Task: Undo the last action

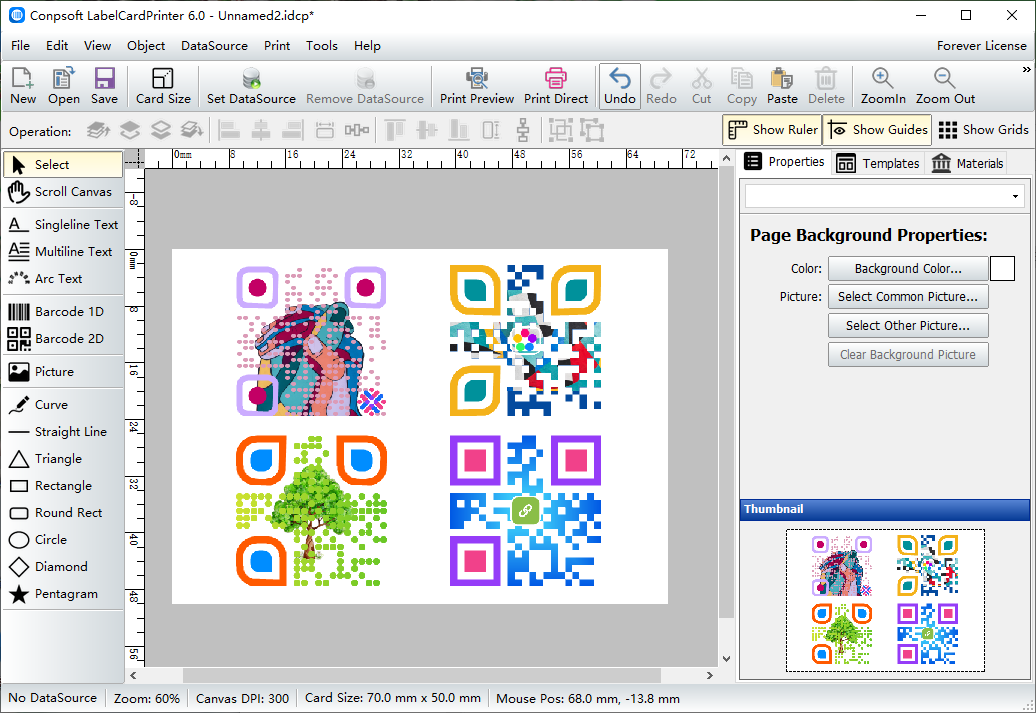Action: pyautogui.click(x=620, y=86)
